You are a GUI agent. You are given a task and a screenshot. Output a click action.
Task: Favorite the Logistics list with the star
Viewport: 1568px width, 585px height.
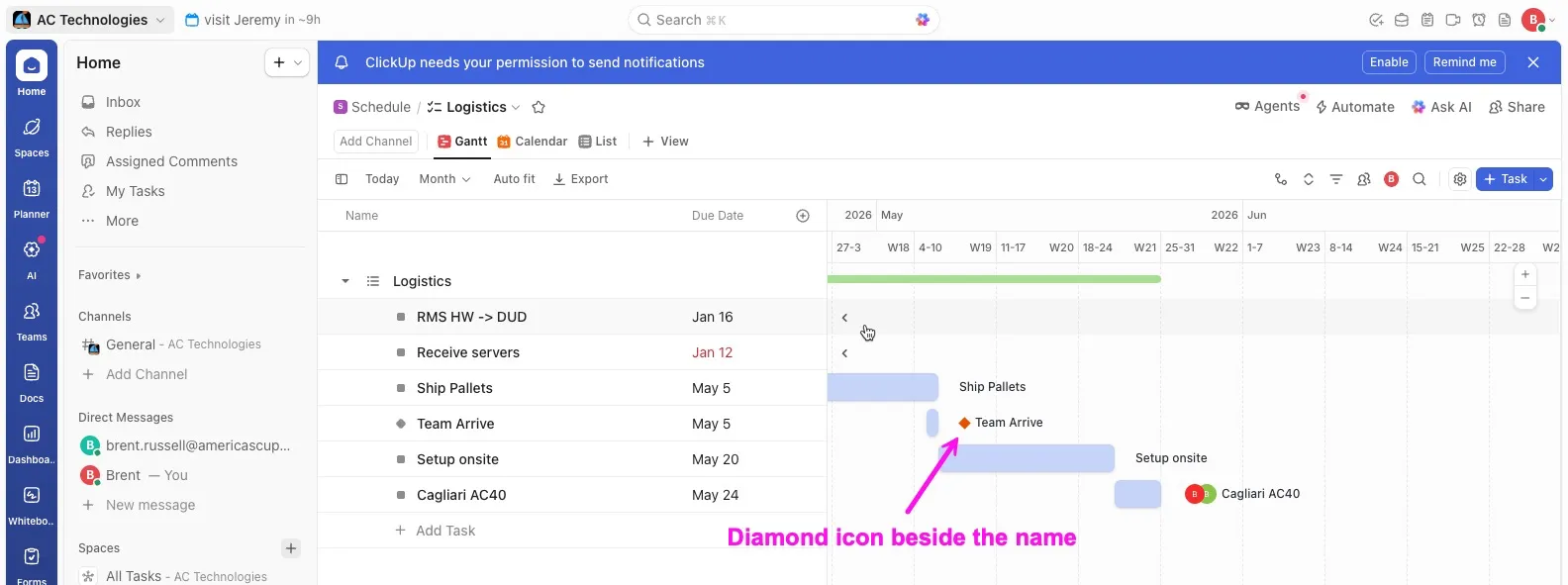(x=539, y=107)
